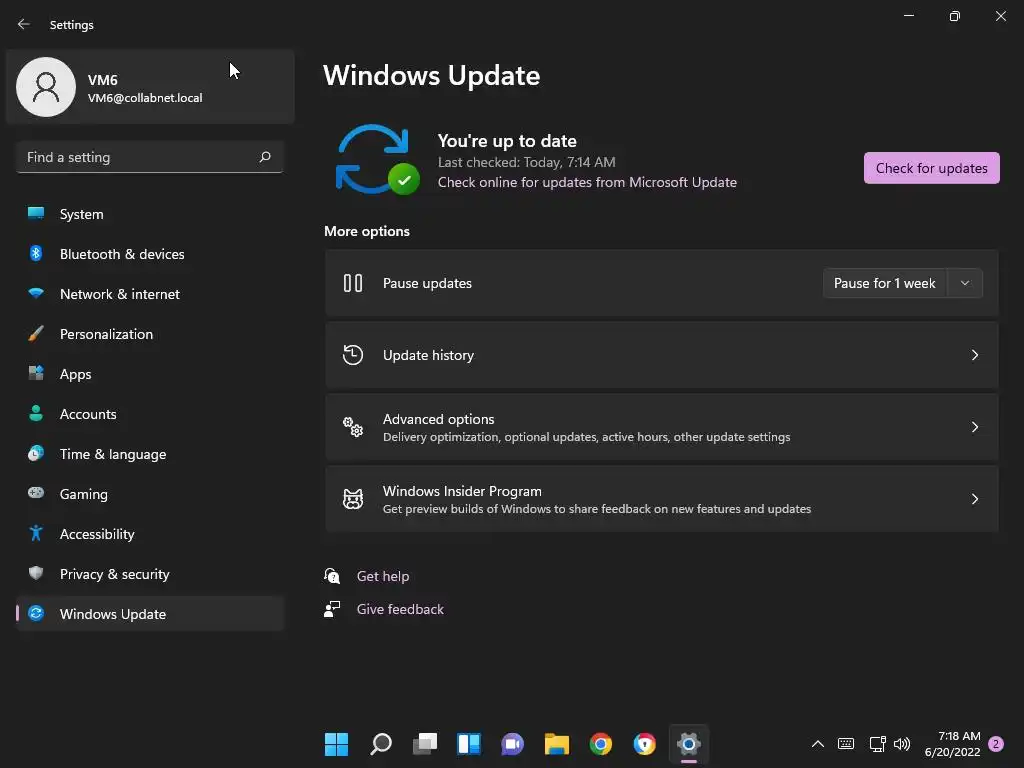Screen dimensions: 1024x768
Task: Click the Give feedback icon
Action: [332, 609]
